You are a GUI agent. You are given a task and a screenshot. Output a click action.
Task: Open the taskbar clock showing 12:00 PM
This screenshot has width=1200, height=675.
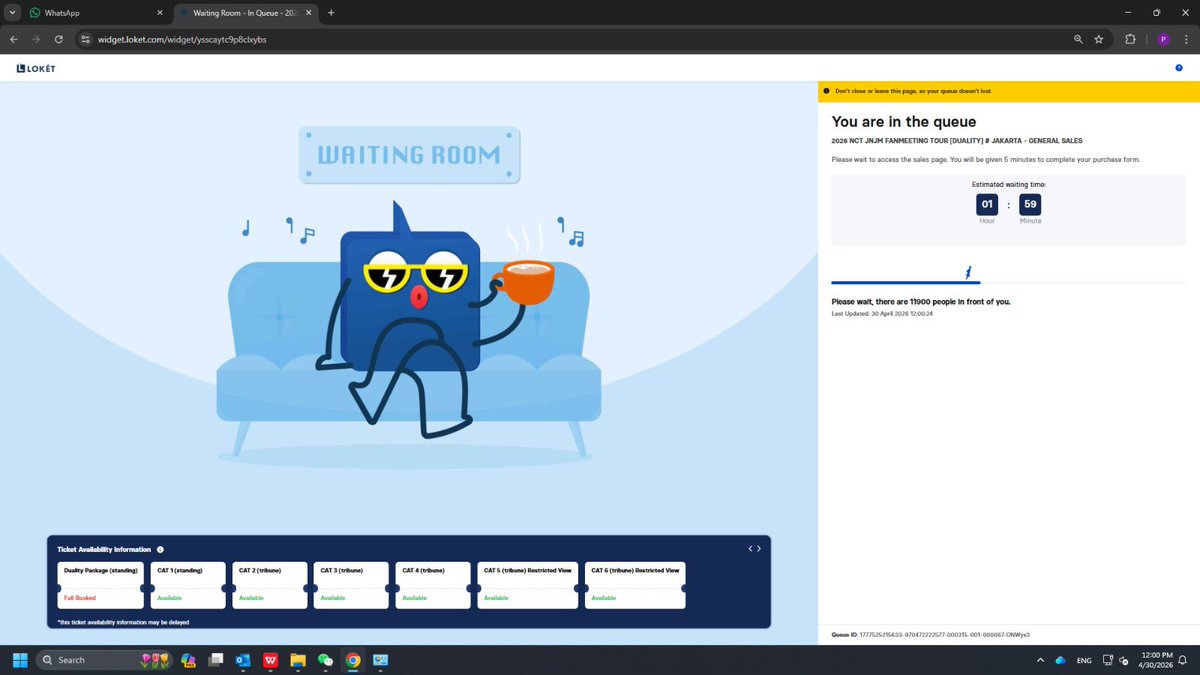1155,660
